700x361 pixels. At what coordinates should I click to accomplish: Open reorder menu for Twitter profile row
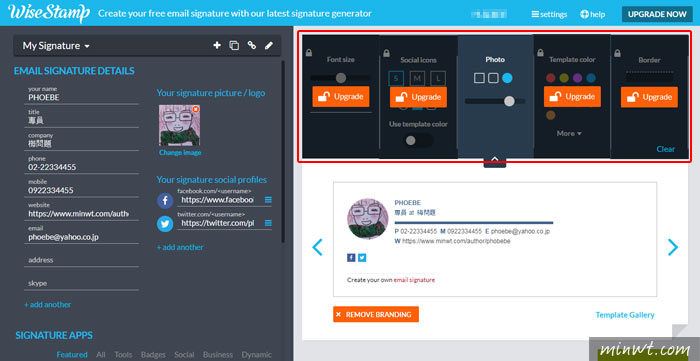tap(268, 223)
